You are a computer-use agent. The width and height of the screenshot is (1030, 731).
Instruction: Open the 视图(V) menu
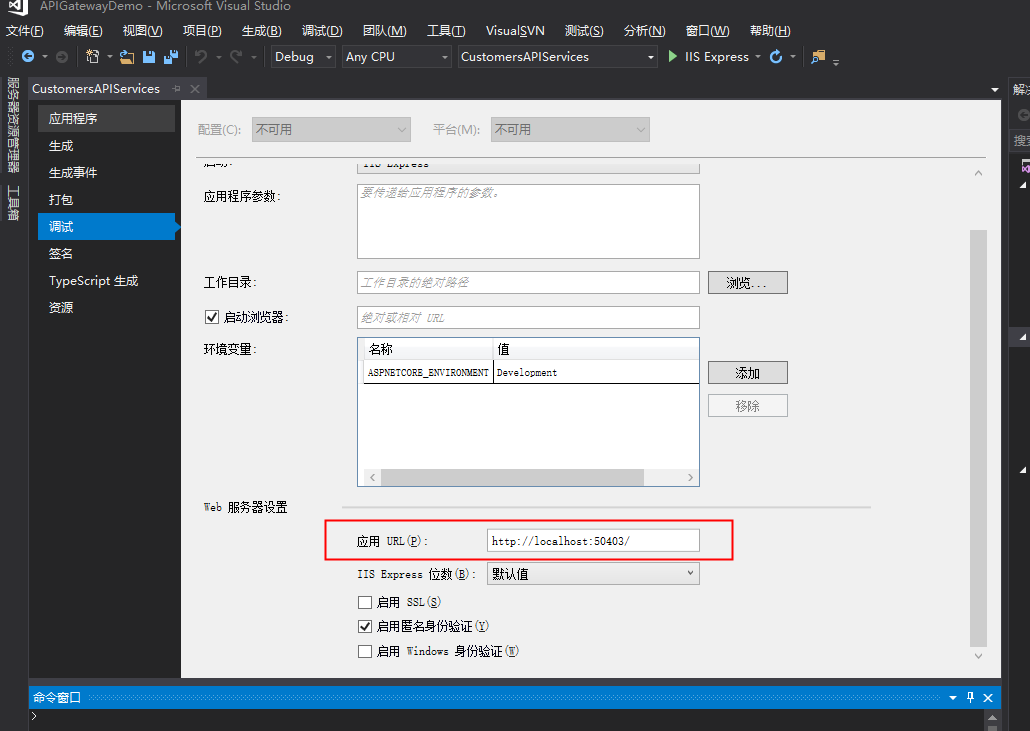click(142, 31)
